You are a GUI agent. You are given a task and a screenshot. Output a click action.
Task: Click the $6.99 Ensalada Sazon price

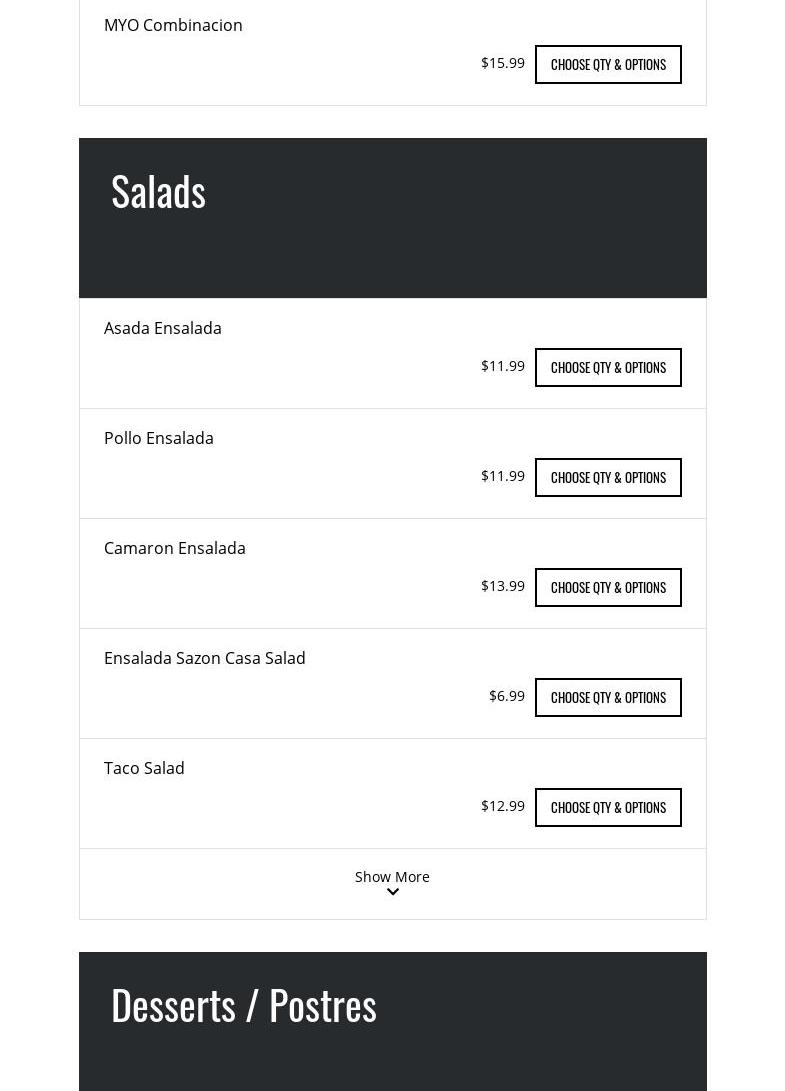pos(507,696)
